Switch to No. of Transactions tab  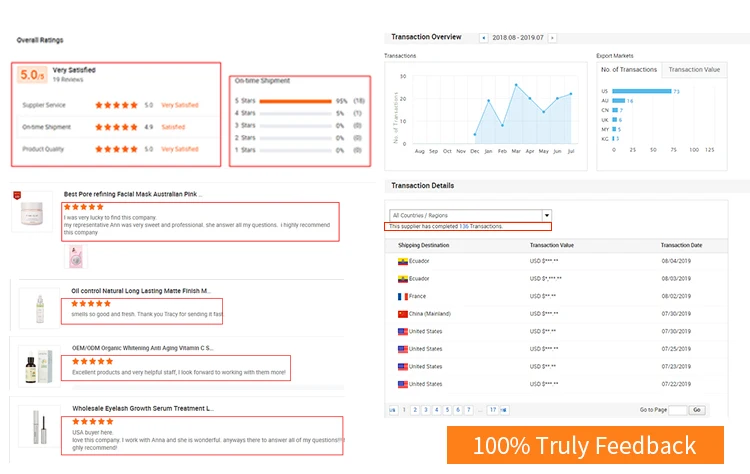[x=629, y=70]
